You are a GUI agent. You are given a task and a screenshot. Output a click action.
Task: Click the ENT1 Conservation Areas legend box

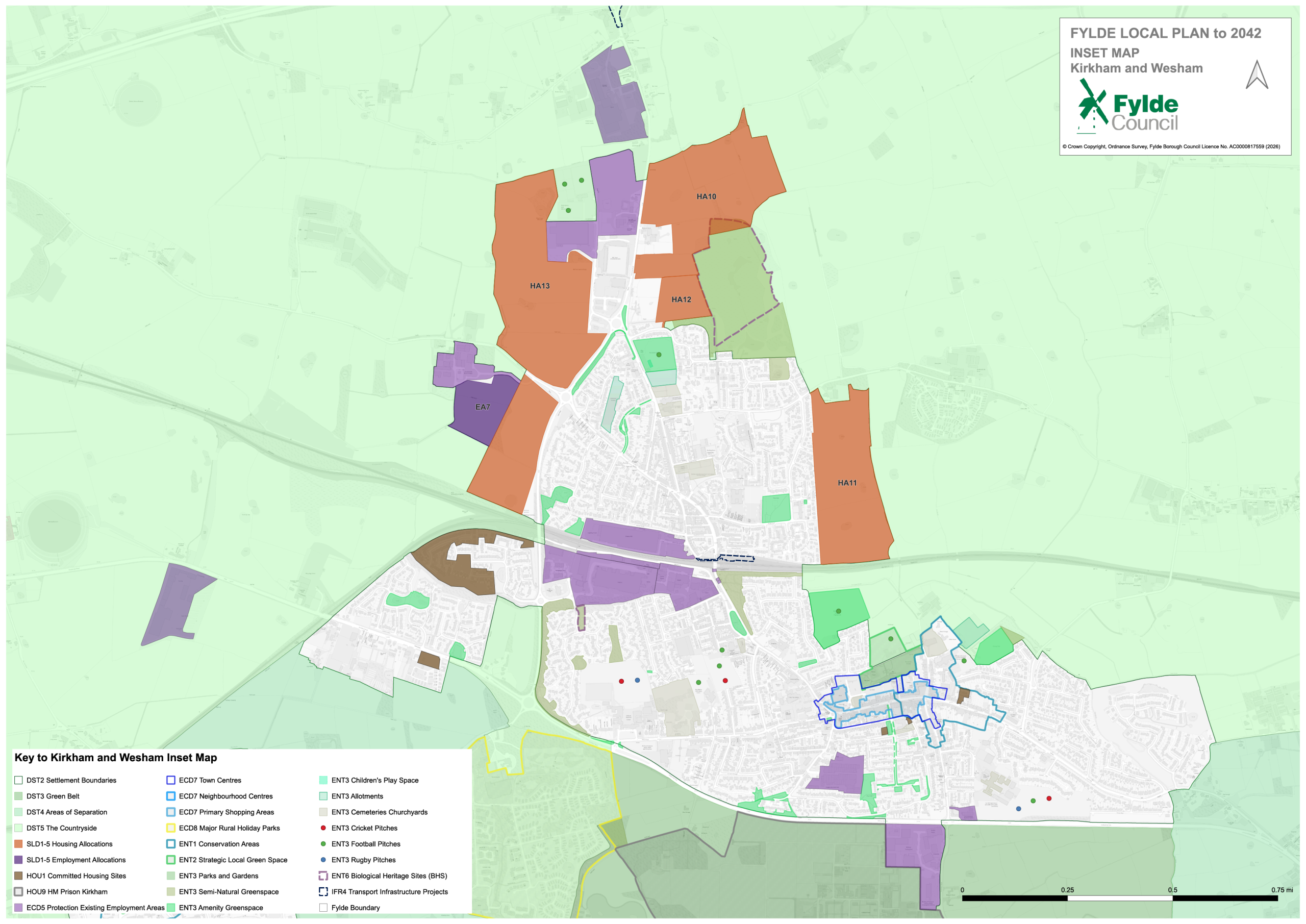click(x=170, y=844)
